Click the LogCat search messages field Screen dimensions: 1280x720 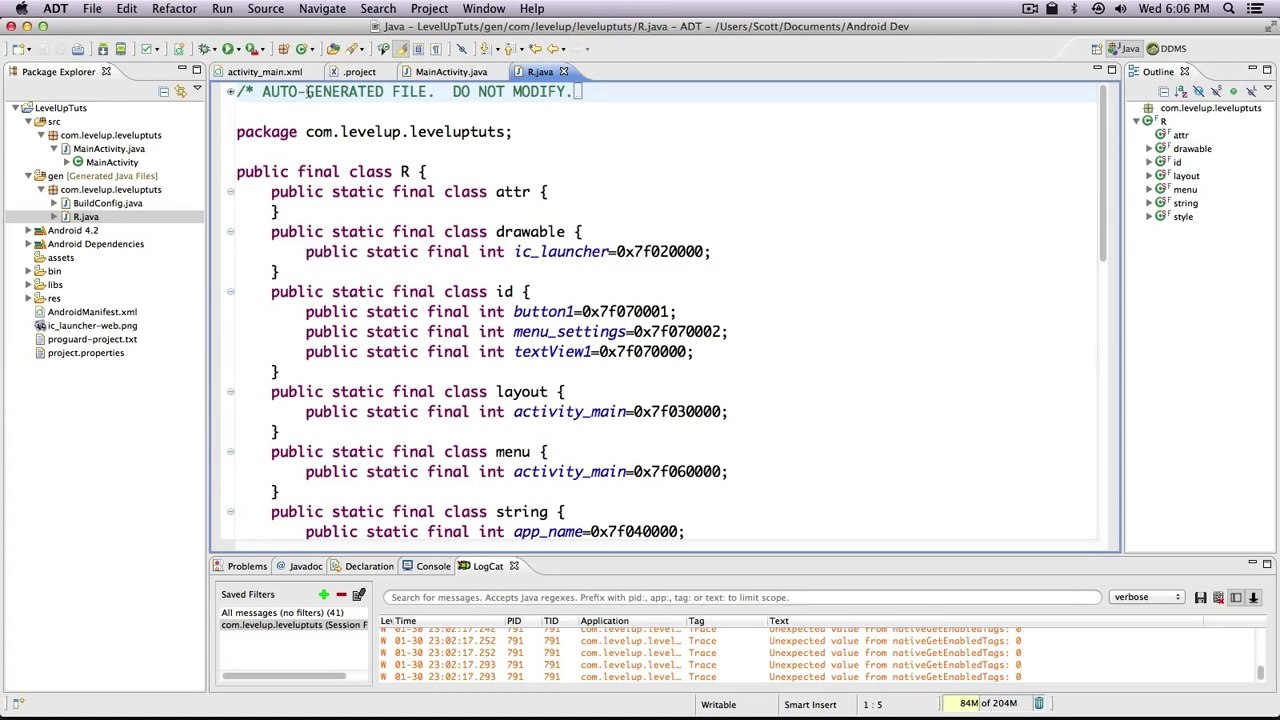pyautogui.click(x=742, y=597)
